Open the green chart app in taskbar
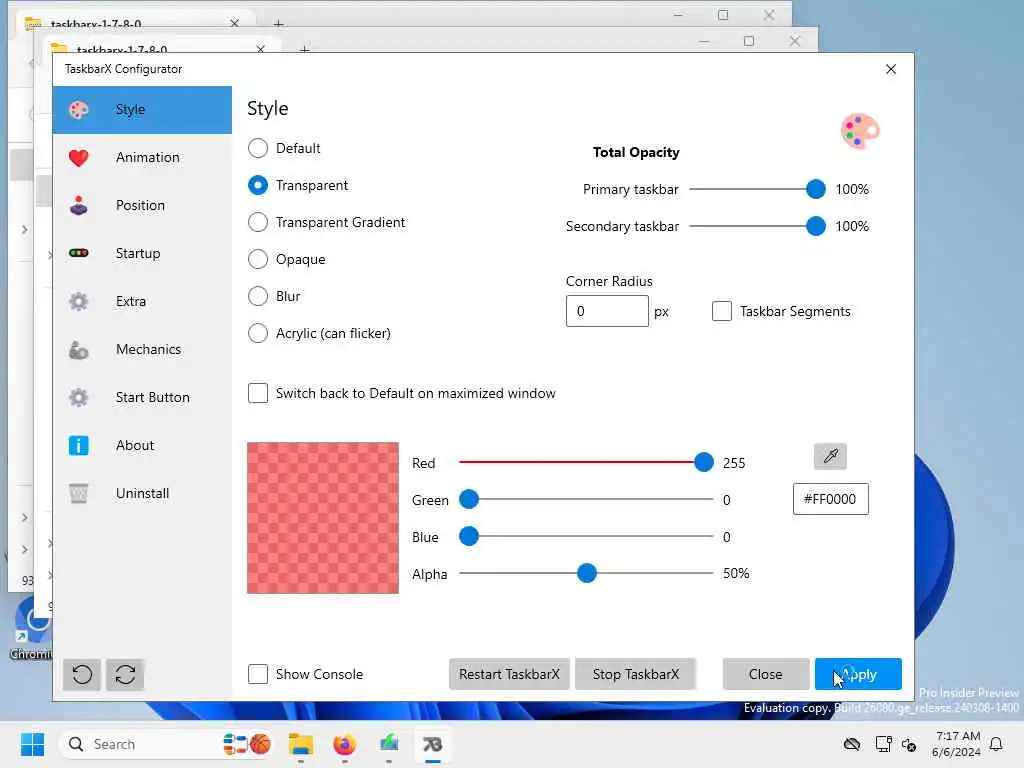Image resolution: width=1024 pixels, height=768 pixels. pos(389,744)
